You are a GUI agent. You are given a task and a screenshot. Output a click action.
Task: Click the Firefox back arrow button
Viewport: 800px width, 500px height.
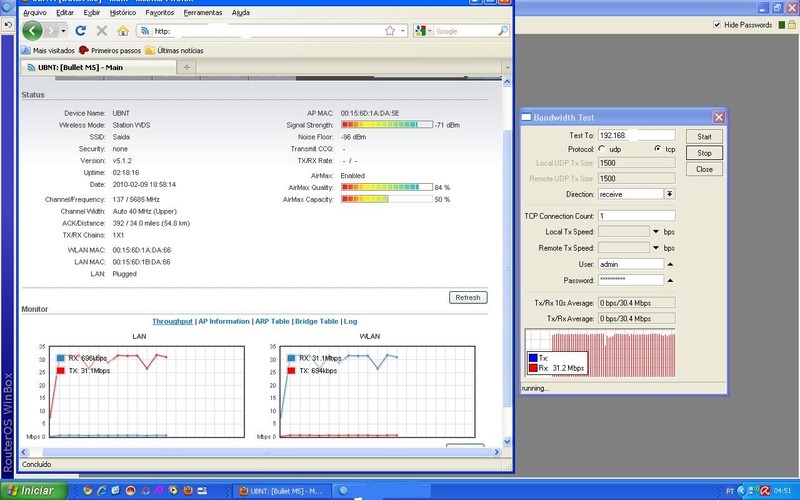34,31
